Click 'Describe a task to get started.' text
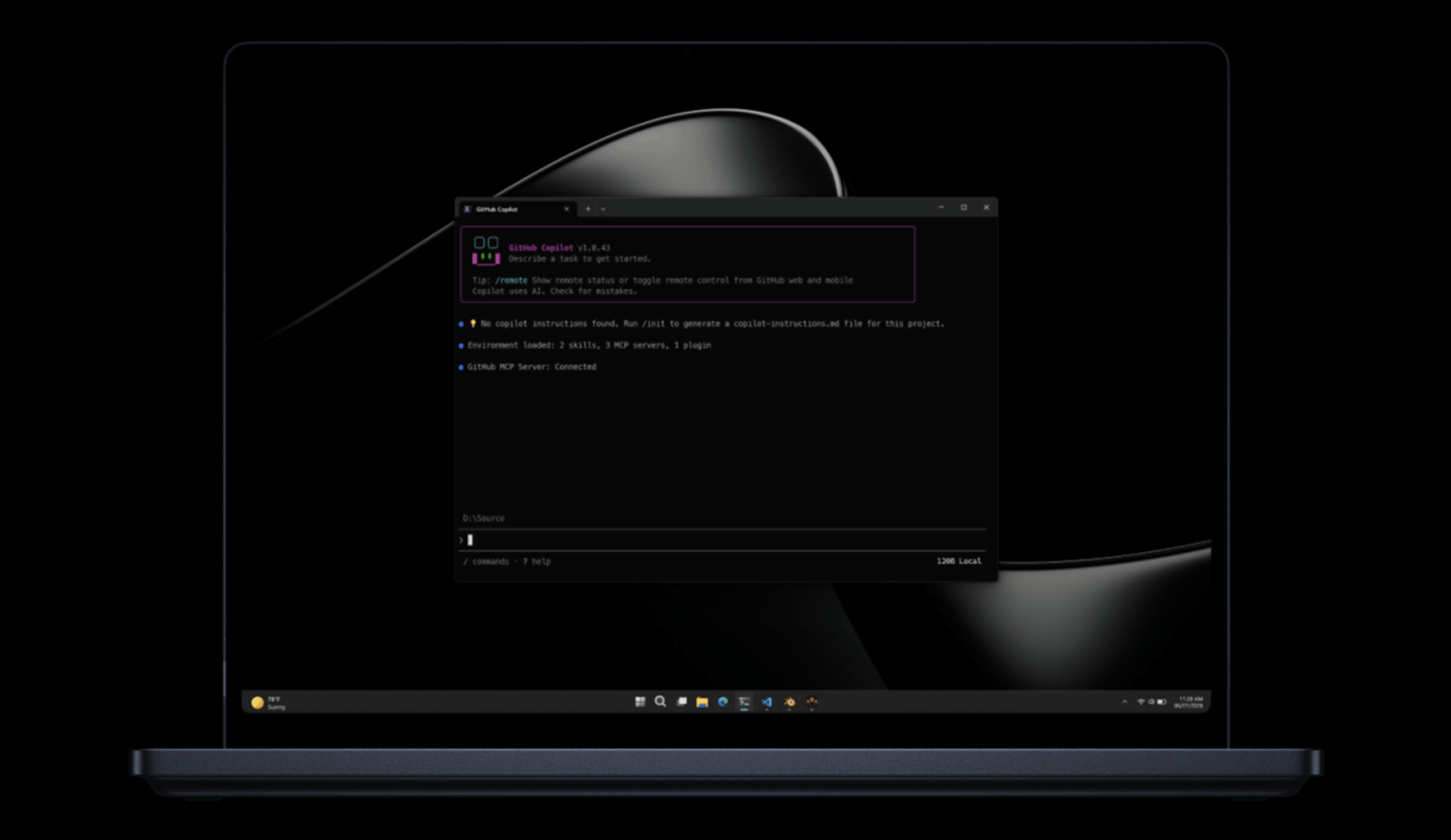 coord(579,259)
